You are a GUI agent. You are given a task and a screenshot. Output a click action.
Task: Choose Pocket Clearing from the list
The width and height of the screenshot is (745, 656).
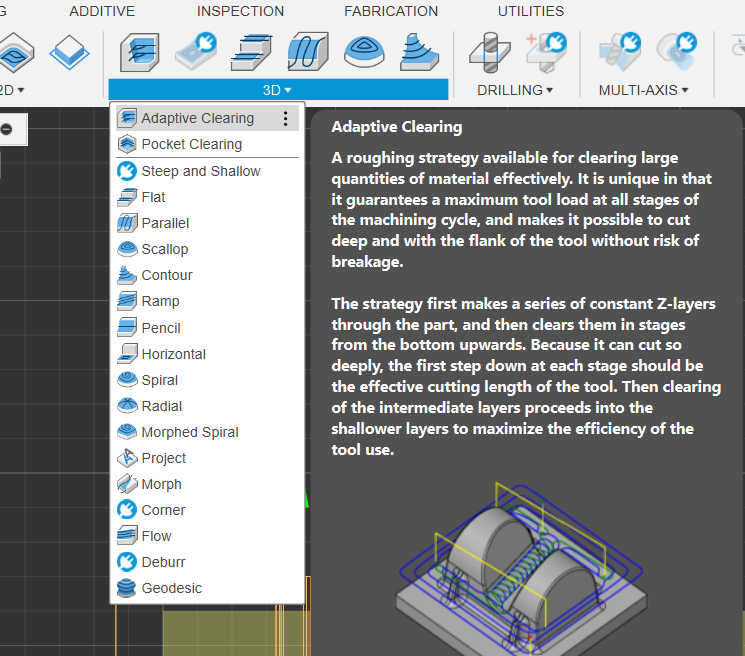191,144
